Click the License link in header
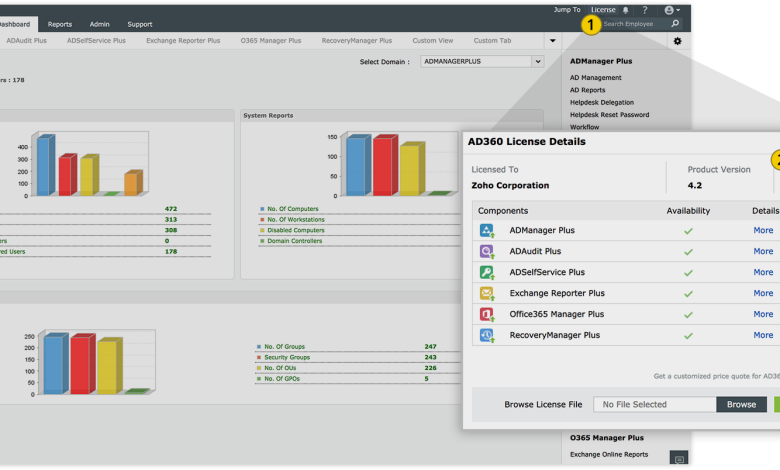The width and height of the screenshot is (780, 470). (x=603, y=9)
